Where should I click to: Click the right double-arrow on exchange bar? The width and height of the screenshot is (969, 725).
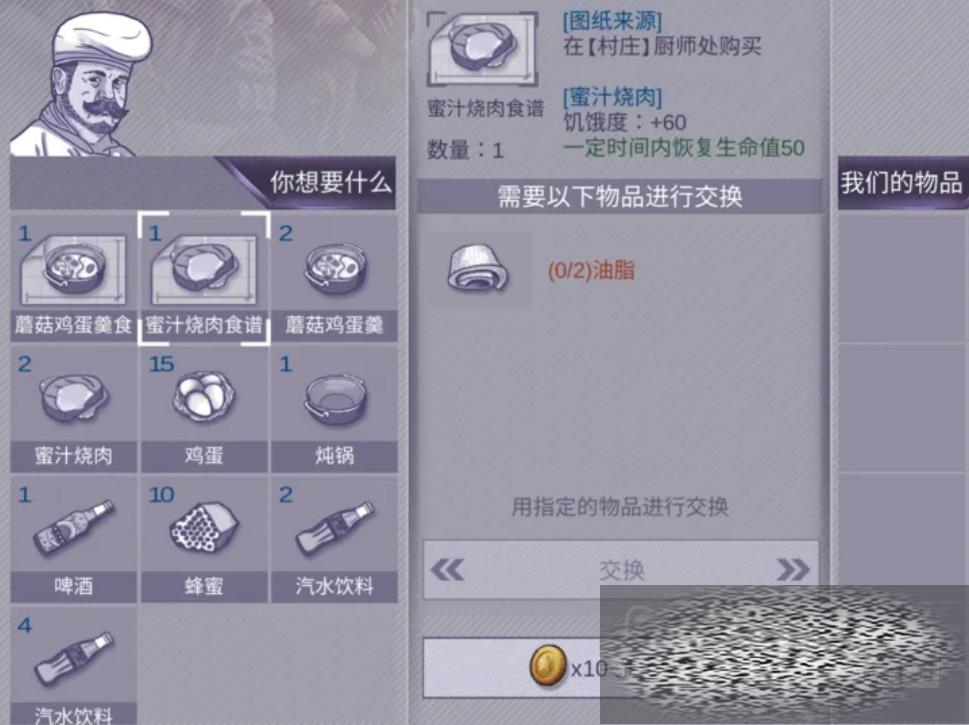pyautogui.click(x=793, y=569)
